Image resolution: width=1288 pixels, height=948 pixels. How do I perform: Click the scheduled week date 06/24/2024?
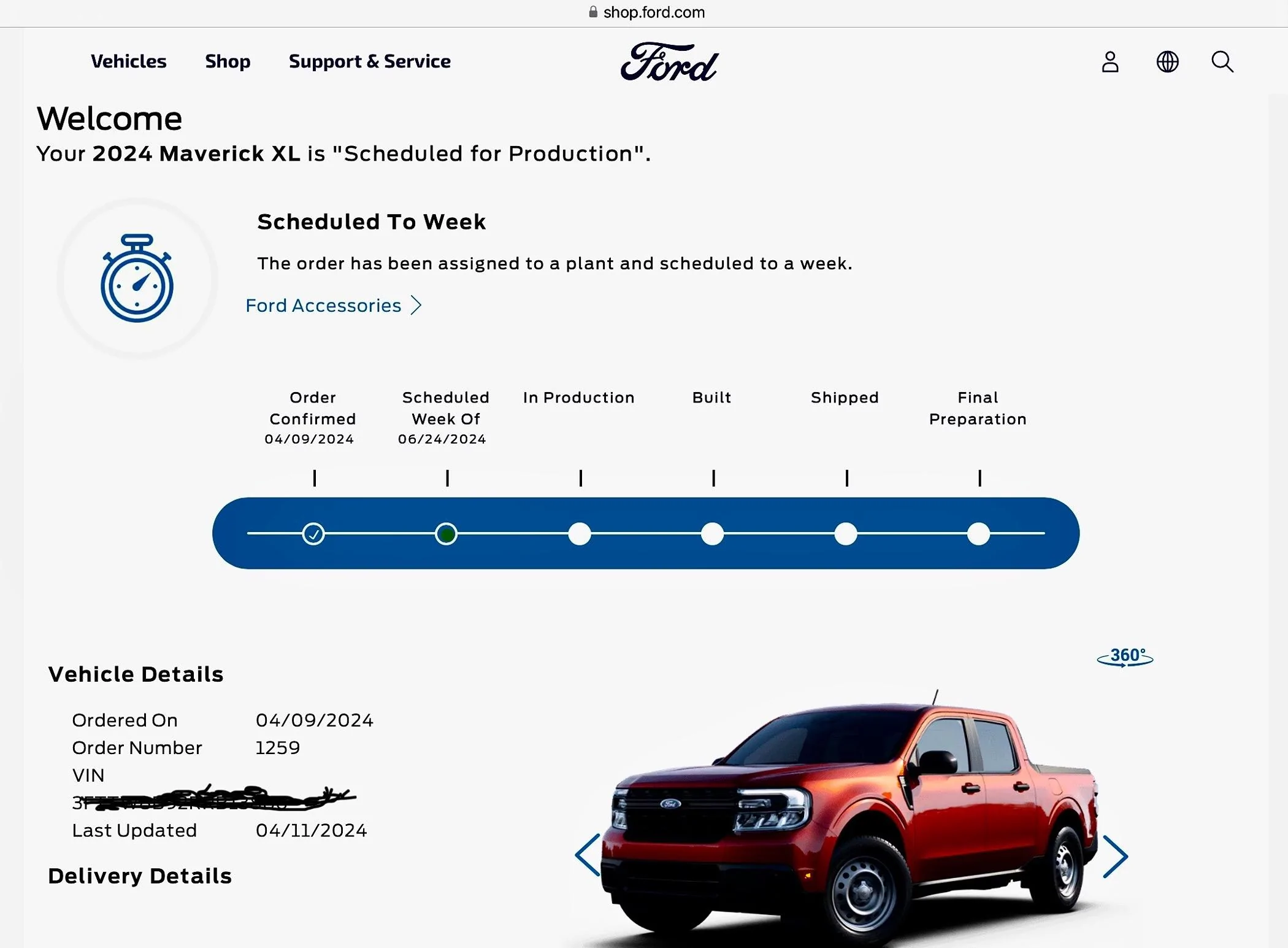coord(442,439)
